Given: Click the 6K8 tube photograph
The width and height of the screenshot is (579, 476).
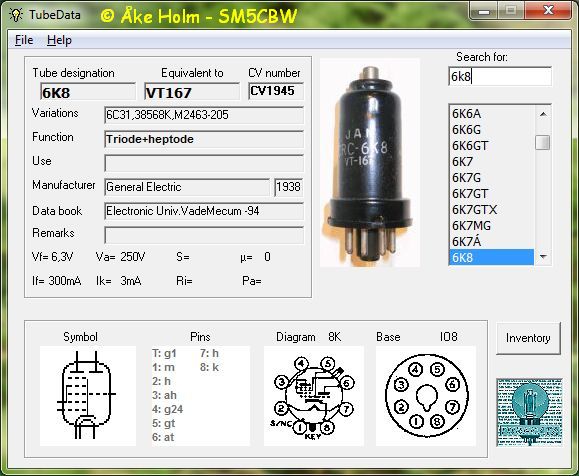Looking at the screenshot, I should [370, 162].
